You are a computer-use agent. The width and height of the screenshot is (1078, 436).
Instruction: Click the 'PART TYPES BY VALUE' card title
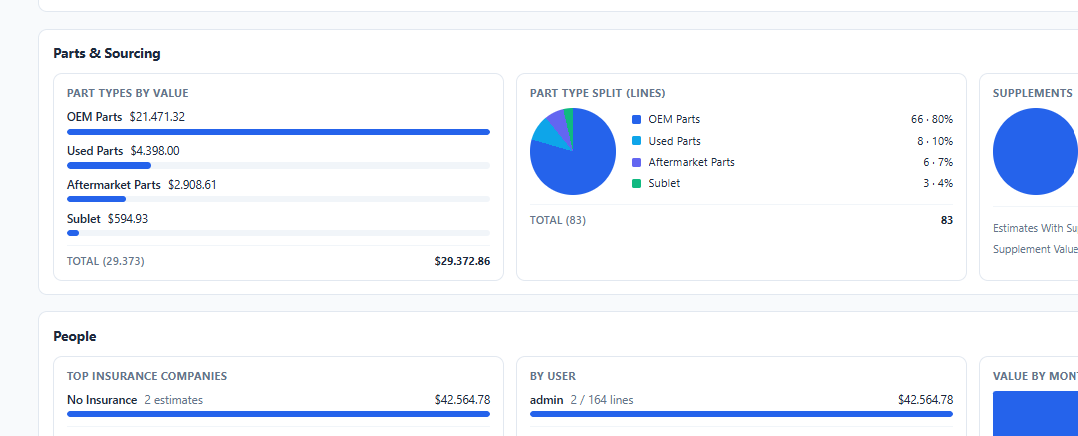coord(127,94)
